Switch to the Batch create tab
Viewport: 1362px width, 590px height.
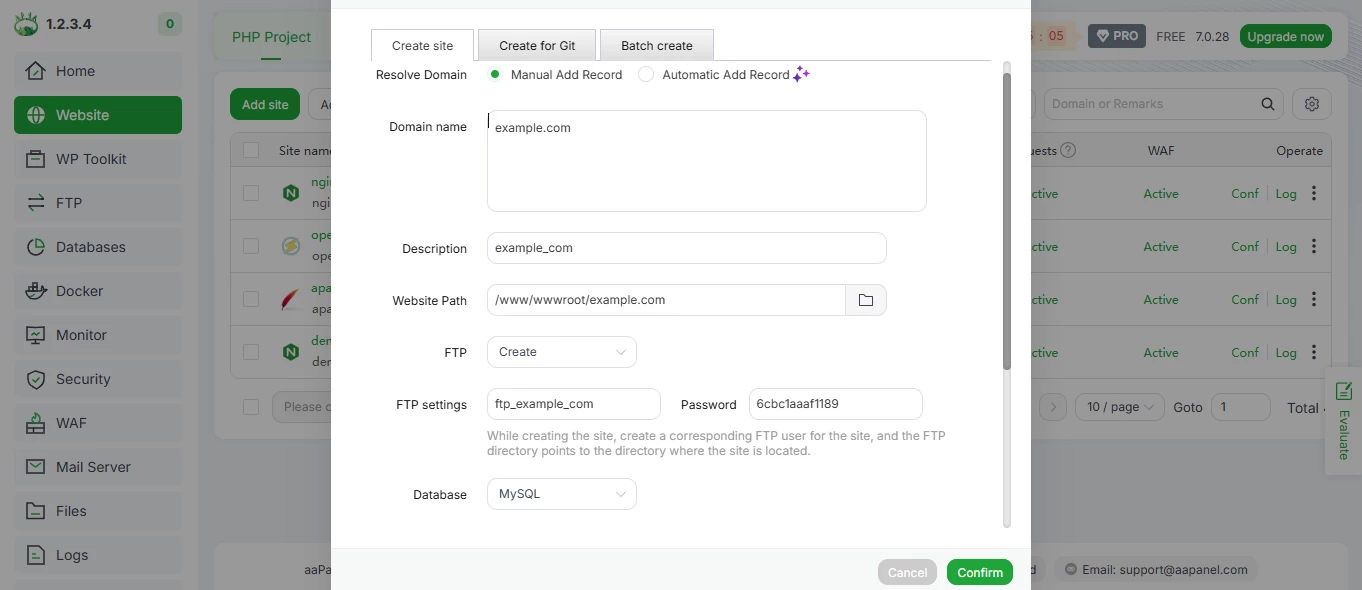(656, 45)
